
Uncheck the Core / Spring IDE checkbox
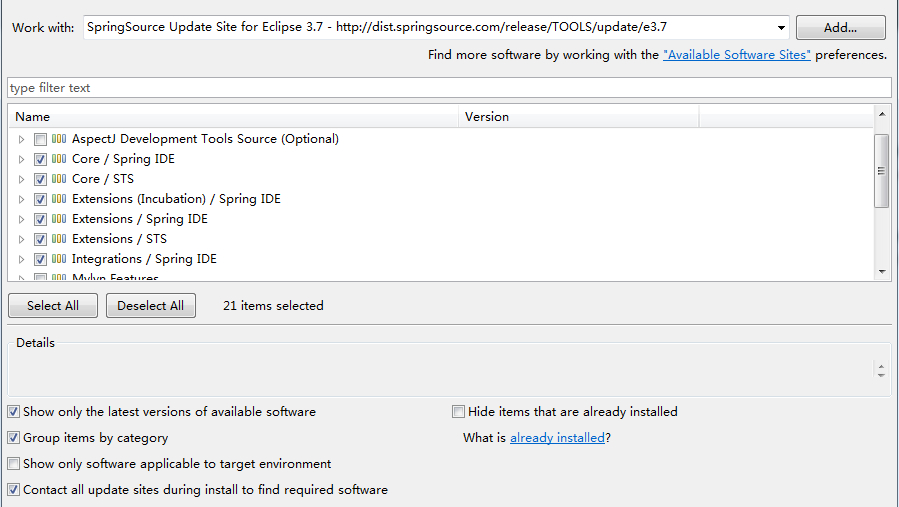click(x=40, y=159)
